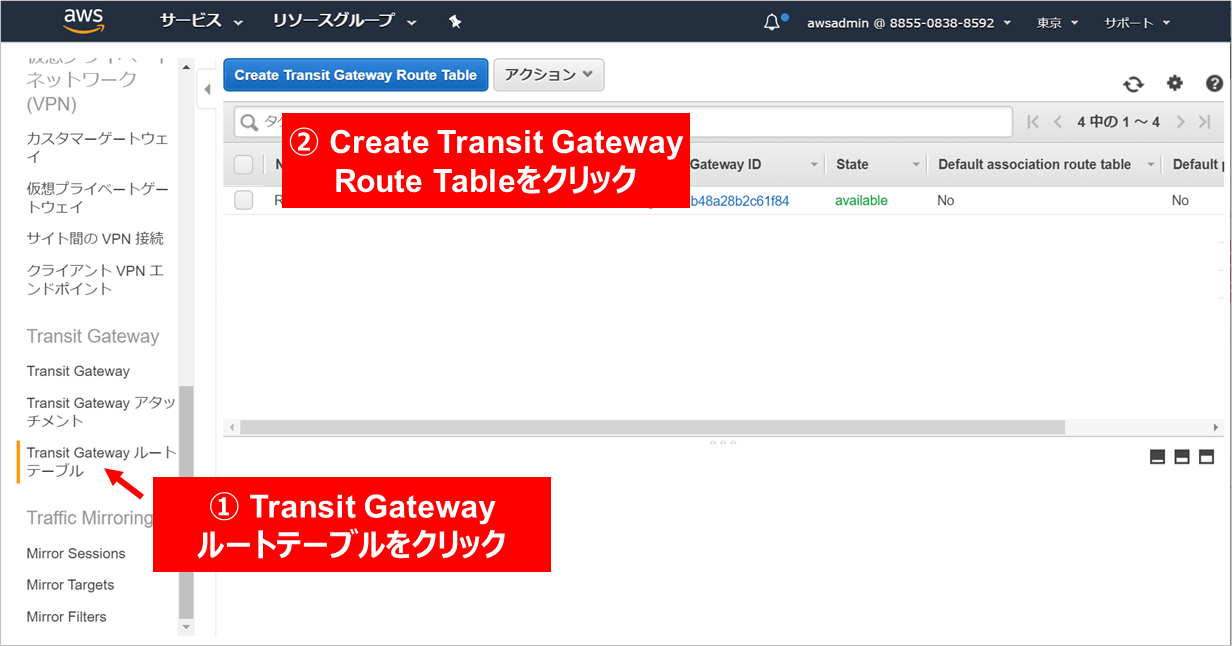
Task: Select the checkbox for the first route table row
Action: (244, 201)
